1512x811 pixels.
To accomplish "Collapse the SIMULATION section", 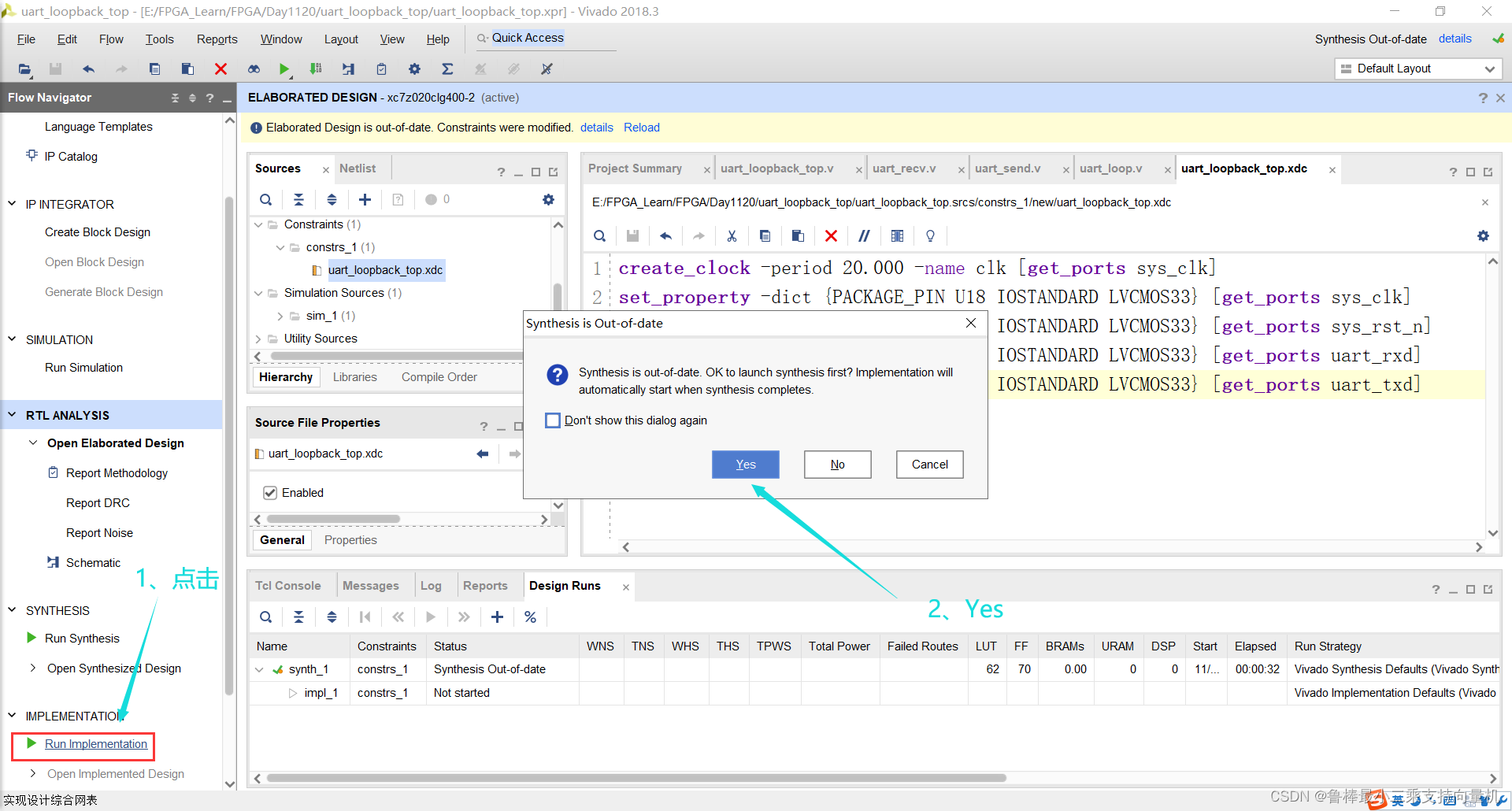I will pyautogui.click(x=13, y=339).
